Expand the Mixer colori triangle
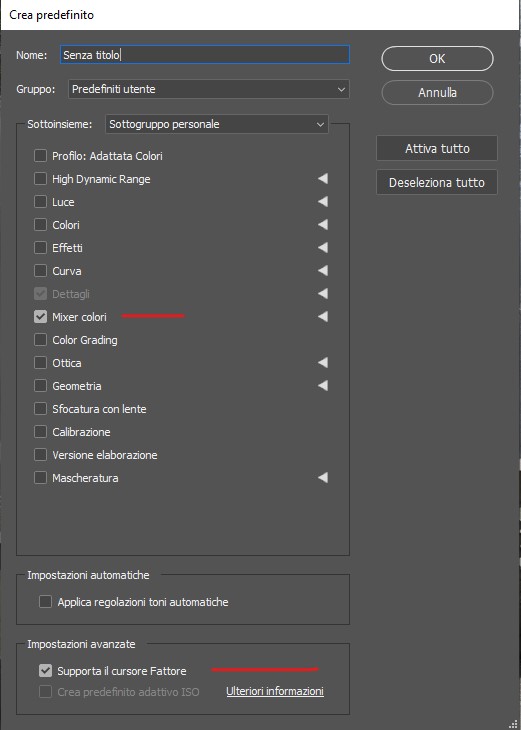This screenshot has width=521, height=730. coord(323,317)
